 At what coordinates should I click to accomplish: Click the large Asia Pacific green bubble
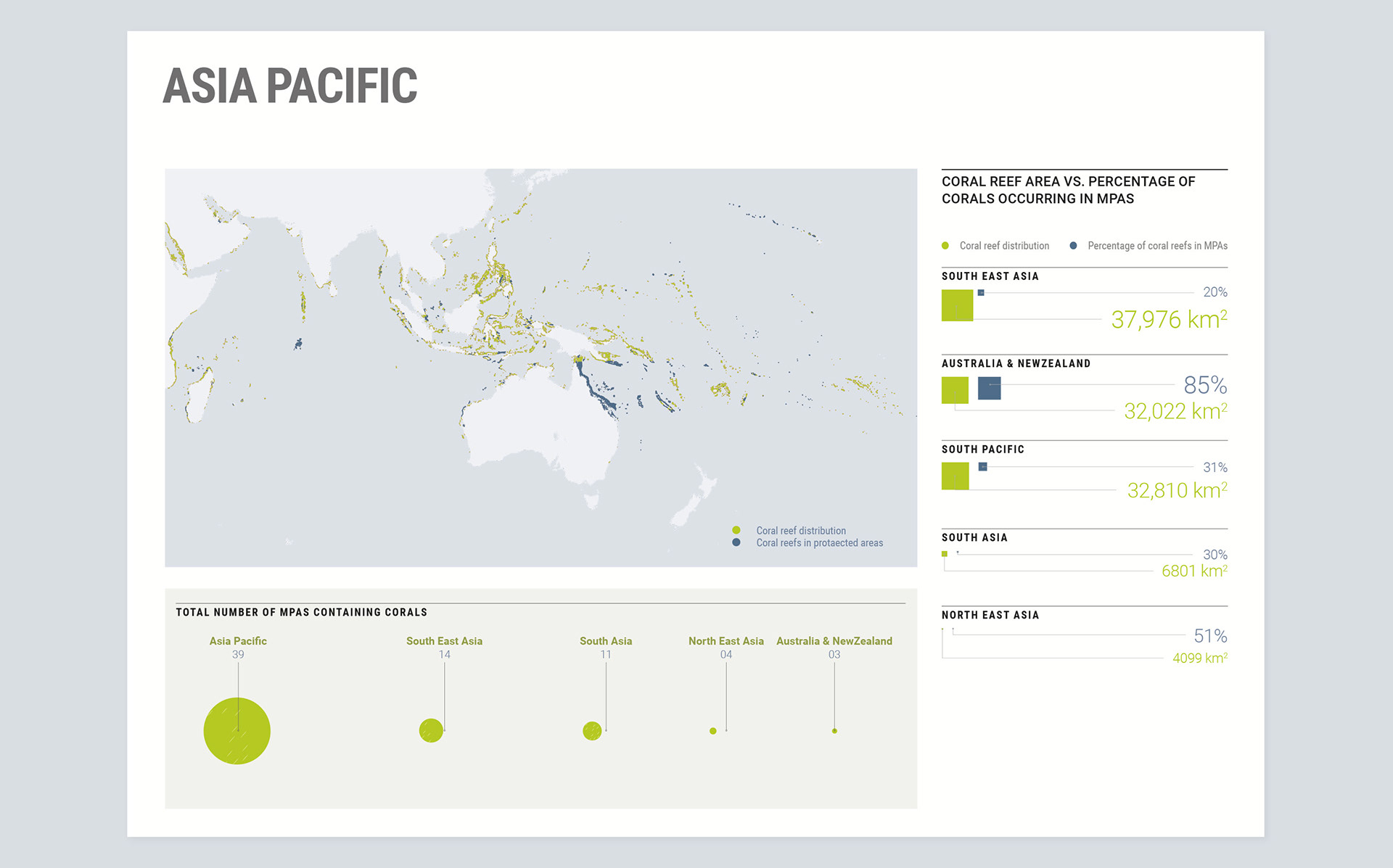[237, 730]
